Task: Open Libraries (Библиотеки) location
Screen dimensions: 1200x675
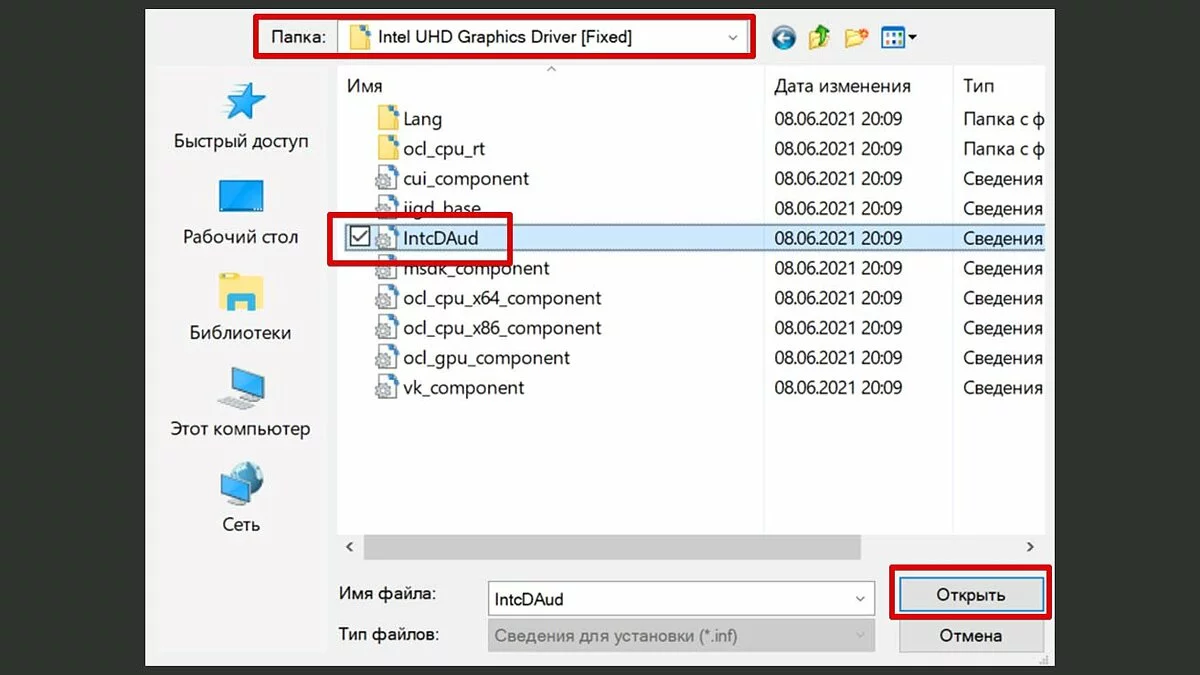Action: click(x=241, y=306)
